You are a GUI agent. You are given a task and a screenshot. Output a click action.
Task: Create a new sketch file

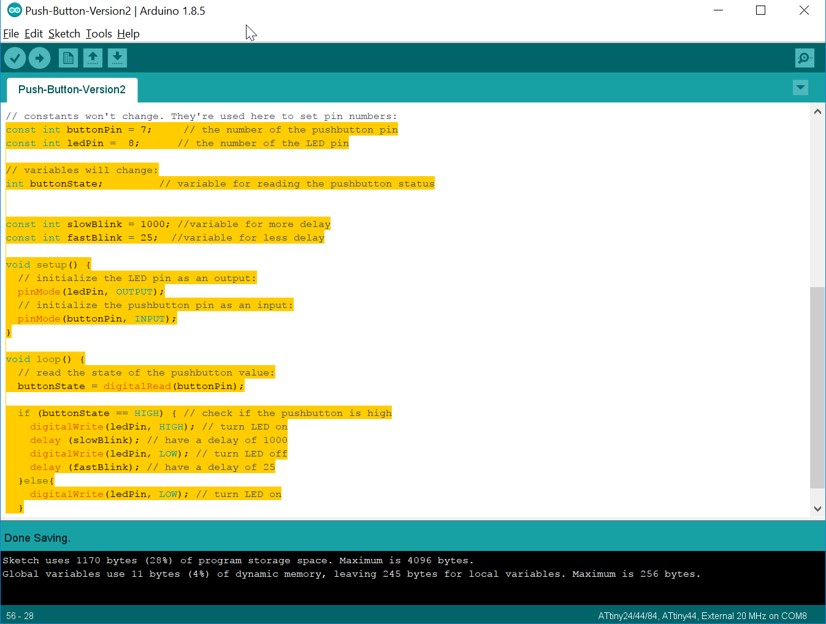pyautogui.click(x=68, y=58)
